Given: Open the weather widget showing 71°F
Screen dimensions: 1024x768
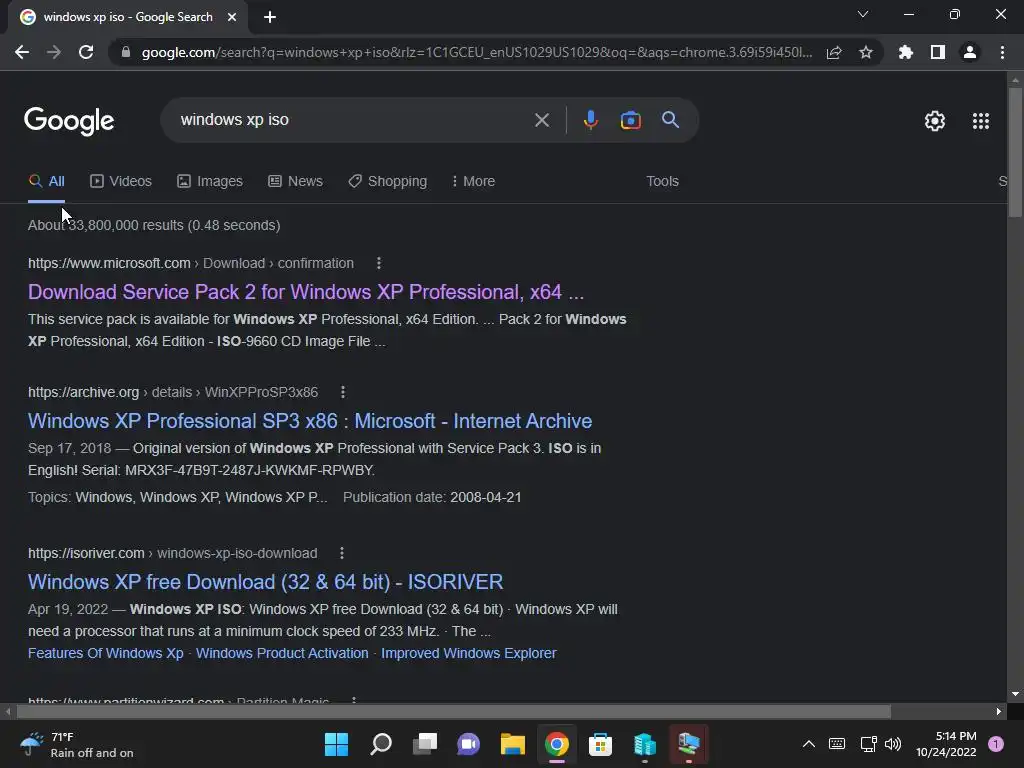Looking at the screenshot, I should coord(77,744).
